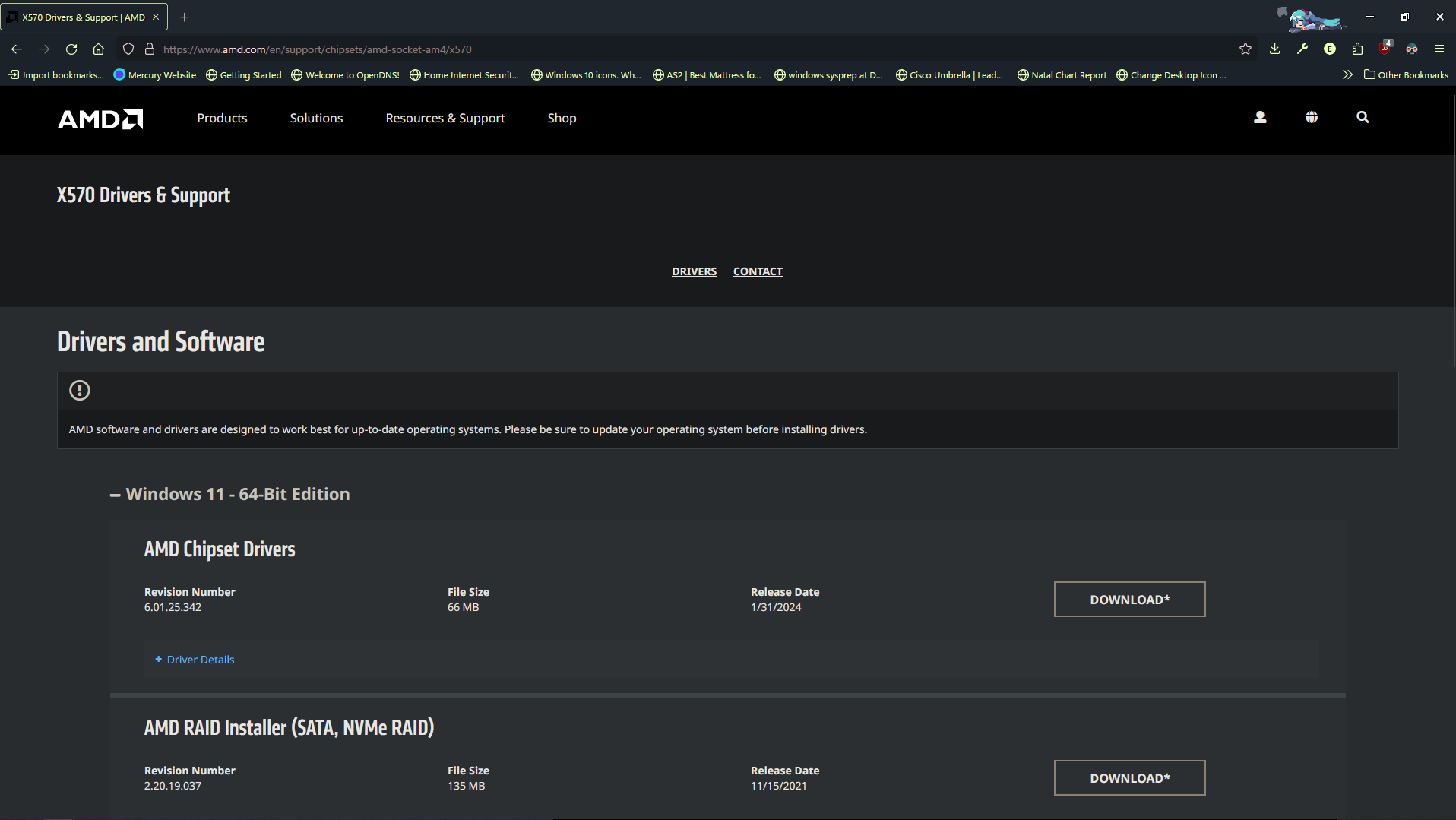
Task: Close the X570 Drivers tab
Action: click(x=156, y=17)
